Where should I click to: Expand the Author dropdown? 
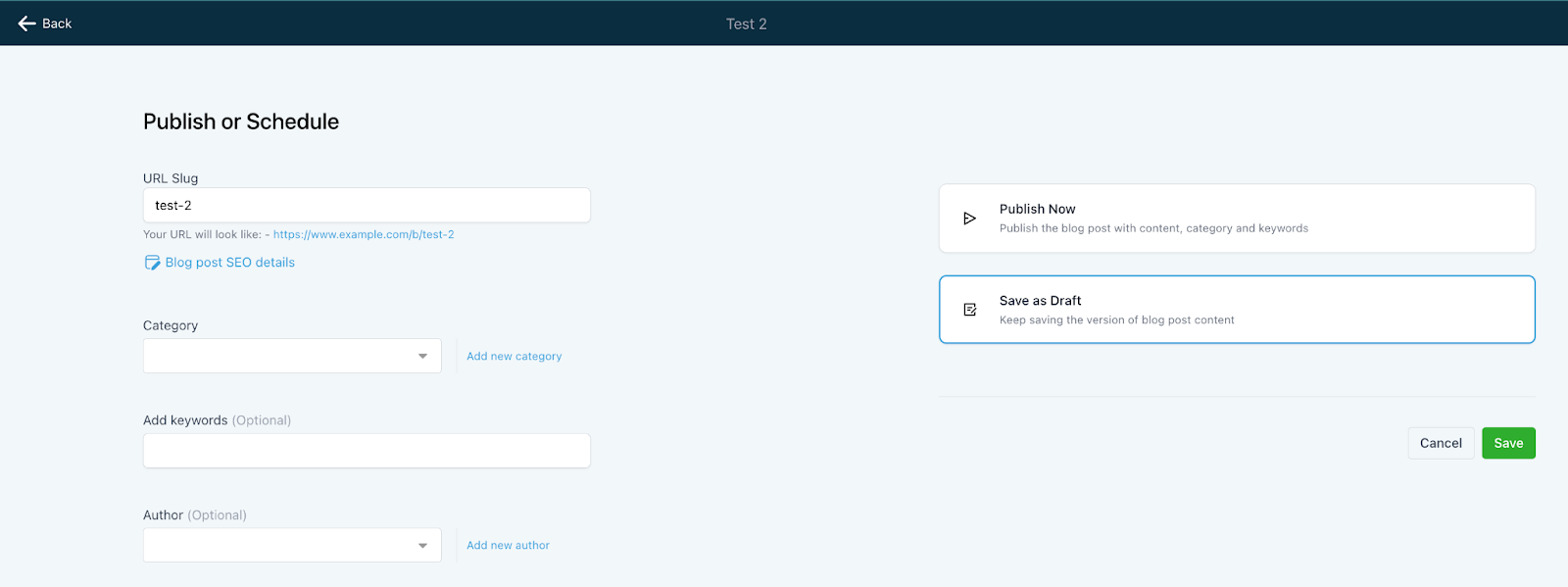pyautogui.click(x=292, y=545)
